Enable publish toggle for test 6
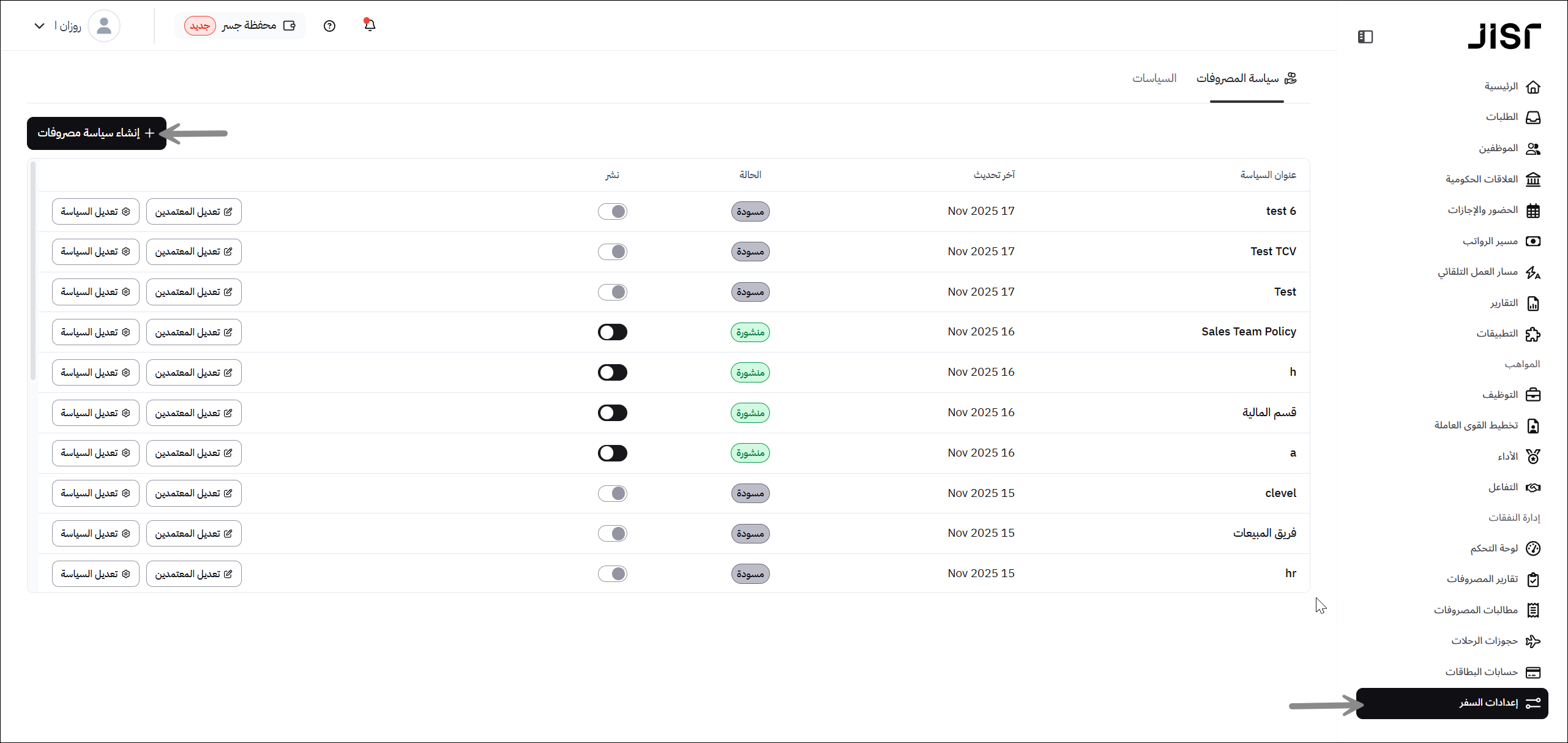This screenshot has width=1568, height=743. point(613,211)
